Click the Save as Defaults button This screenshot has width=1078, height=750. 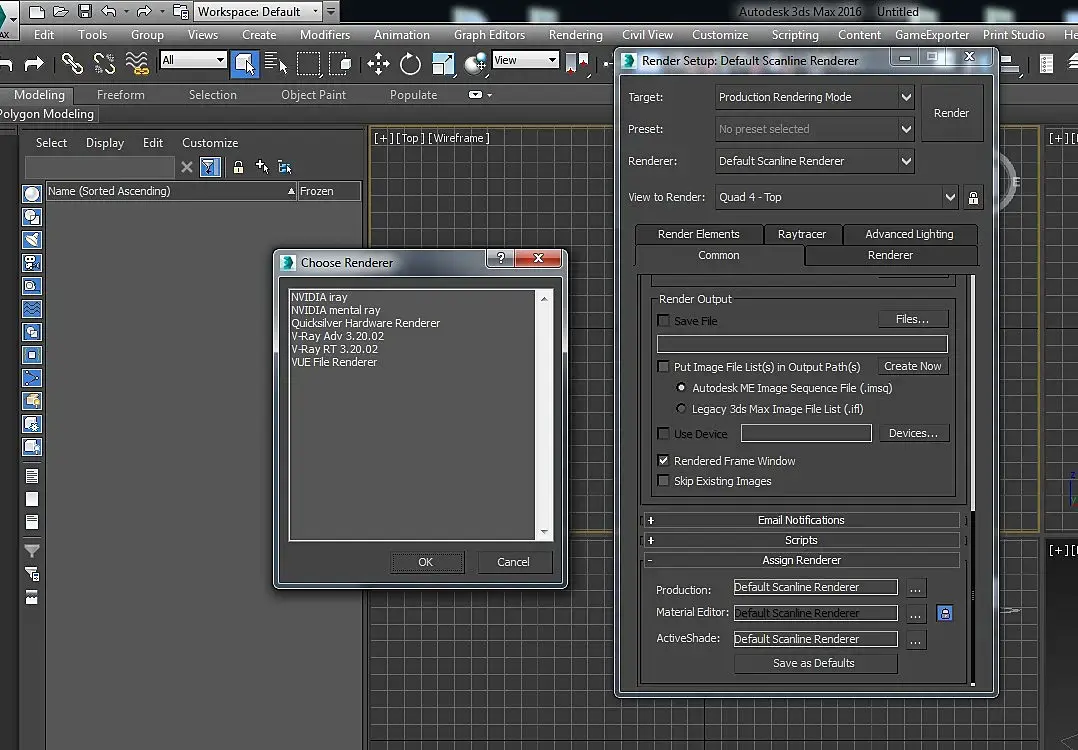click(814, 663)
